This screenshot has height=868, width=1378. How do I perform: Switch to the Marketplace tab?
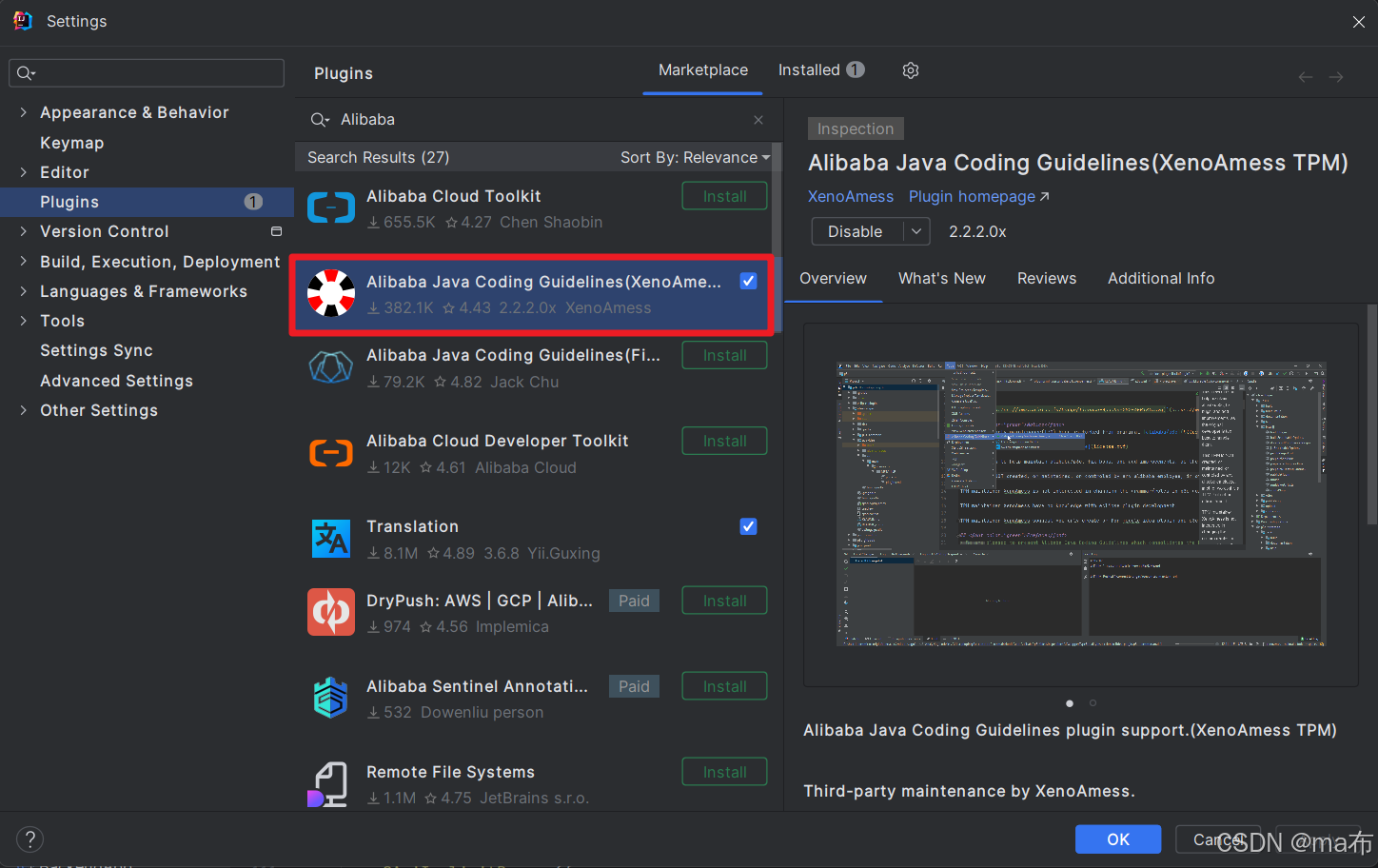tap(703, 70)
